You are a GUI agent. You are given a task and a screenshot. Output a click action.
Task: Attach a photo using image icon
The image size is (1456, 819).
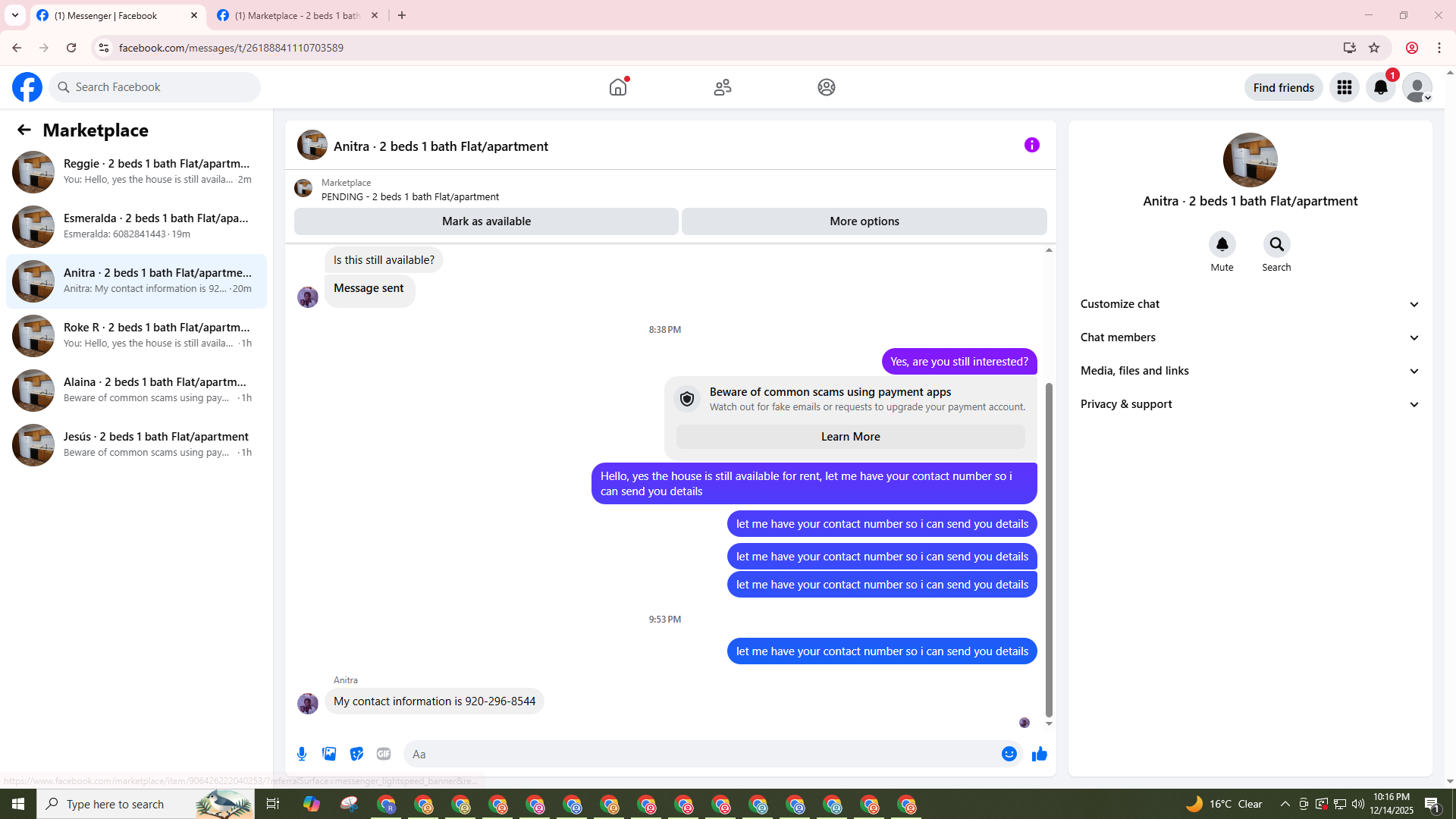329,754
